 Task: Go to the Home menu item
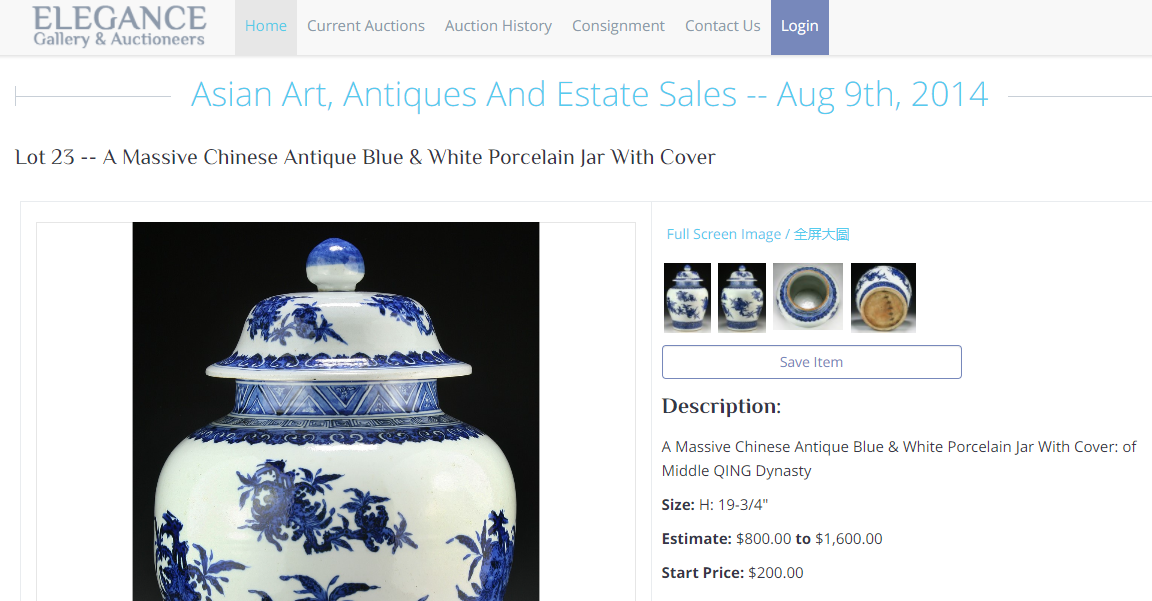pyautogui.click(x=266, y=26)
